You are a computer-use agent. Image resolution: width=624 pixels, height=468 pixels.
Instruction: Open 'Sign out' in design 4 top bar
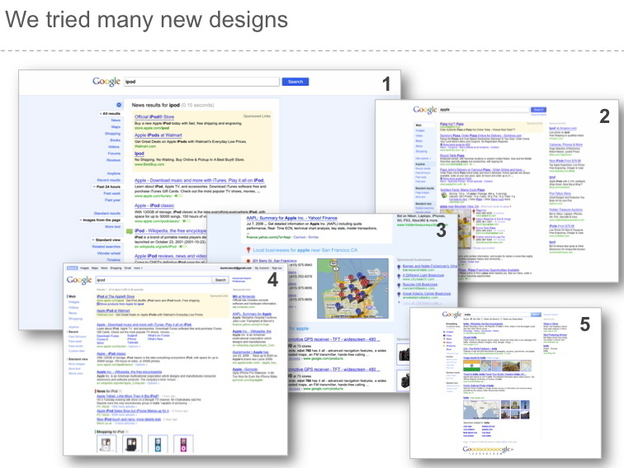pos(277,268)
